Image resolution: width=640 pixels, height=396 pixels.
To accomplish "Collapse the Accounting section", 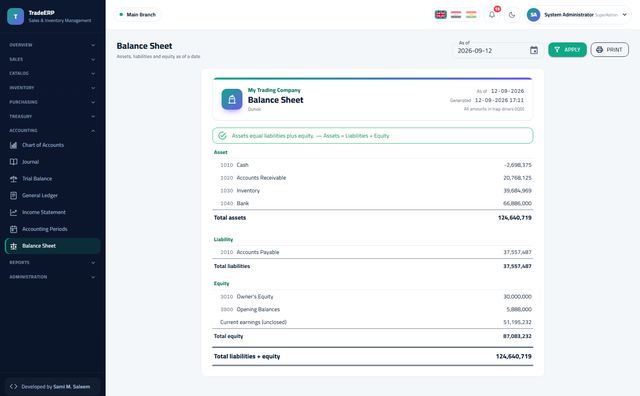I will pos(52,131).
